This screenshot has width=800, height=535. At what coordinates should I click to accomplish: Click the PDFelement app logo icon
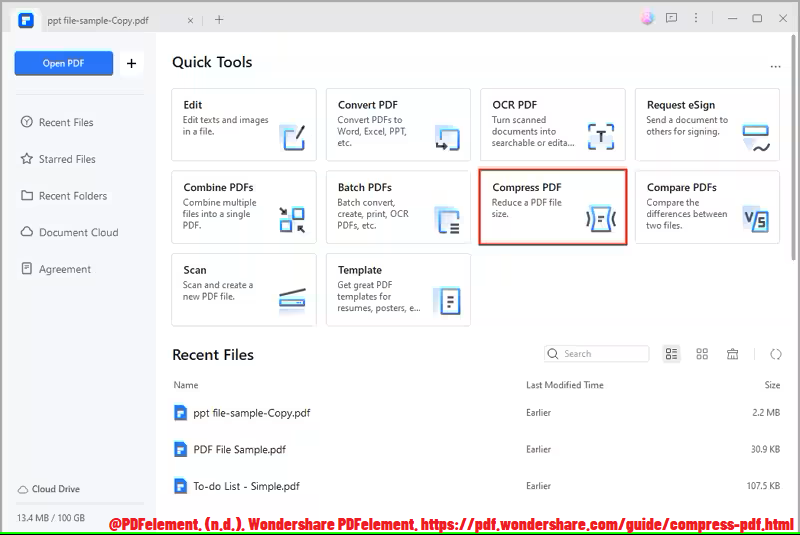click(x=26, y=20)
